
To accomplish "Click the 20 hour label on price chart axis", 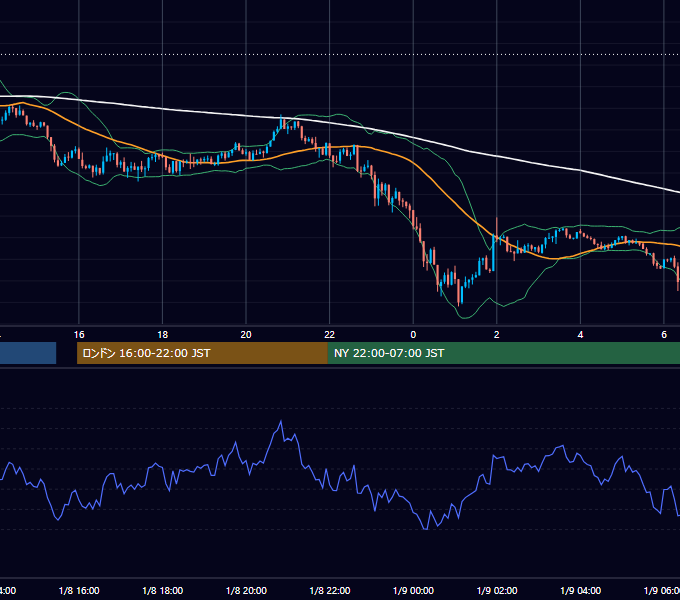I will point(246,335).
